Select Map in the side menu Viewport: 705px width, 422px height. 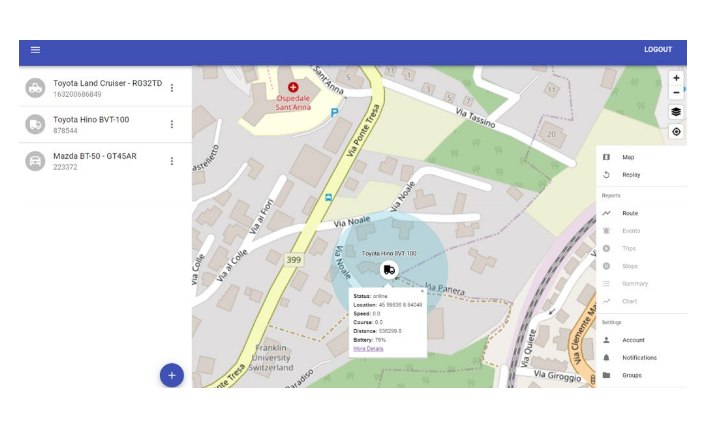[x=628, y=157]
